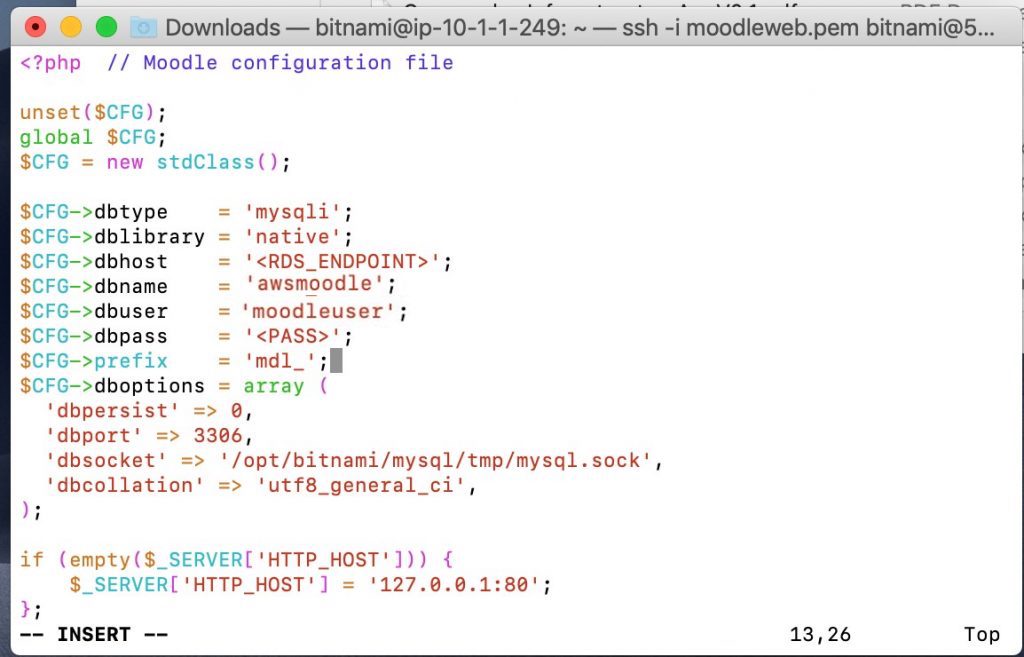Click the 'dbcollation' option key

124,485
